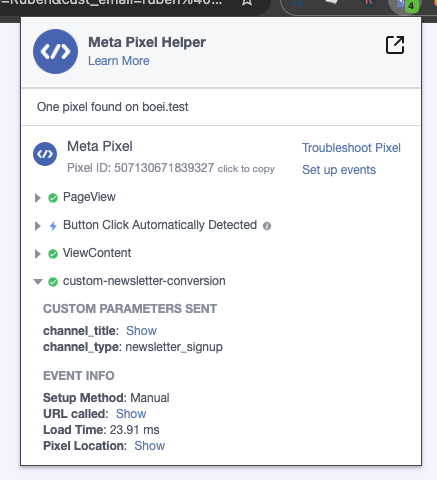Click the green check next to ViewContent
437x480 pixels.
[x=53, y=254]
